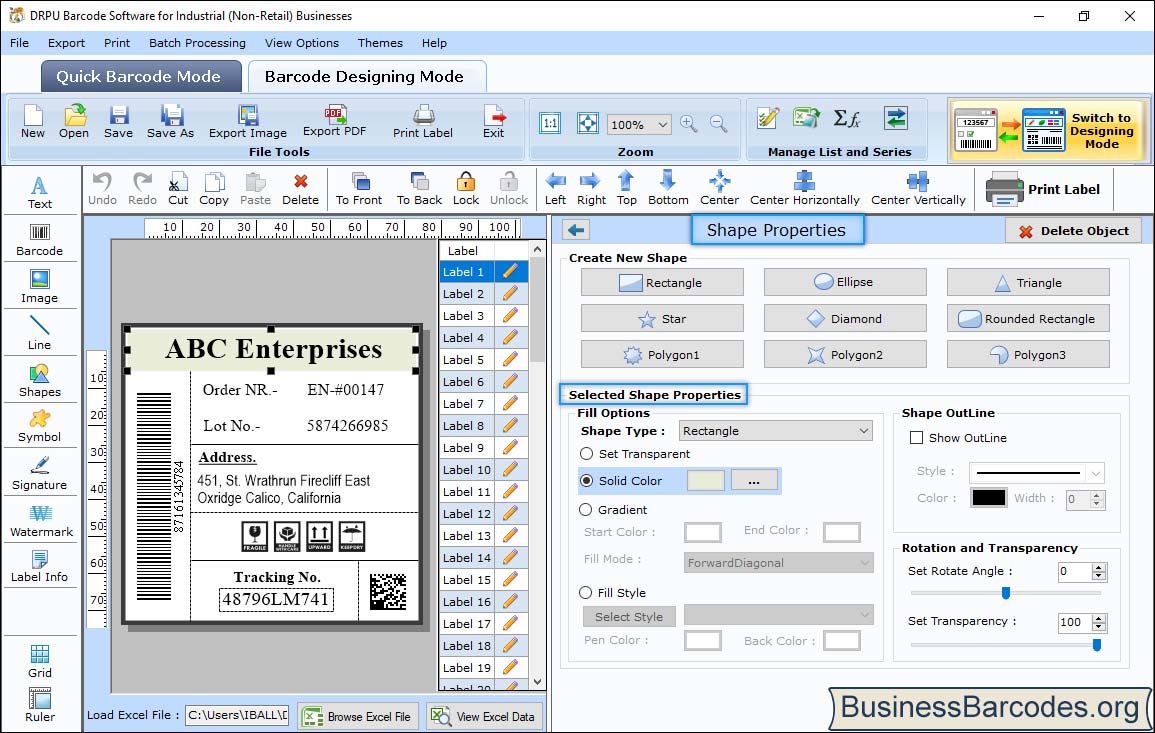This screenshot has width=1155, height=733.
Task: Bring selected object To Front
Action: coord(359,189)
